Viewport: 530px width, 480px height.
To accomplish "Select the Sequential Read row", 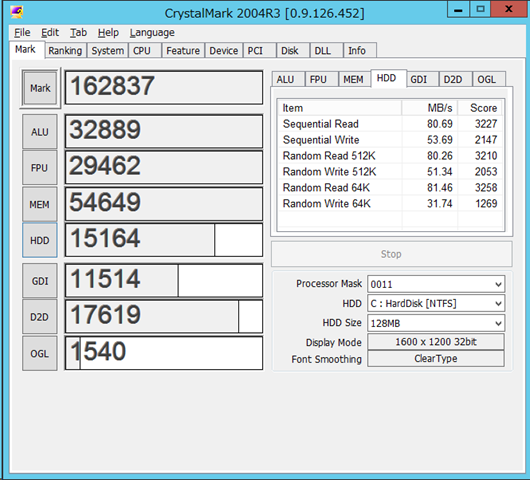I will pyautogui.click(x=390, y=124).
